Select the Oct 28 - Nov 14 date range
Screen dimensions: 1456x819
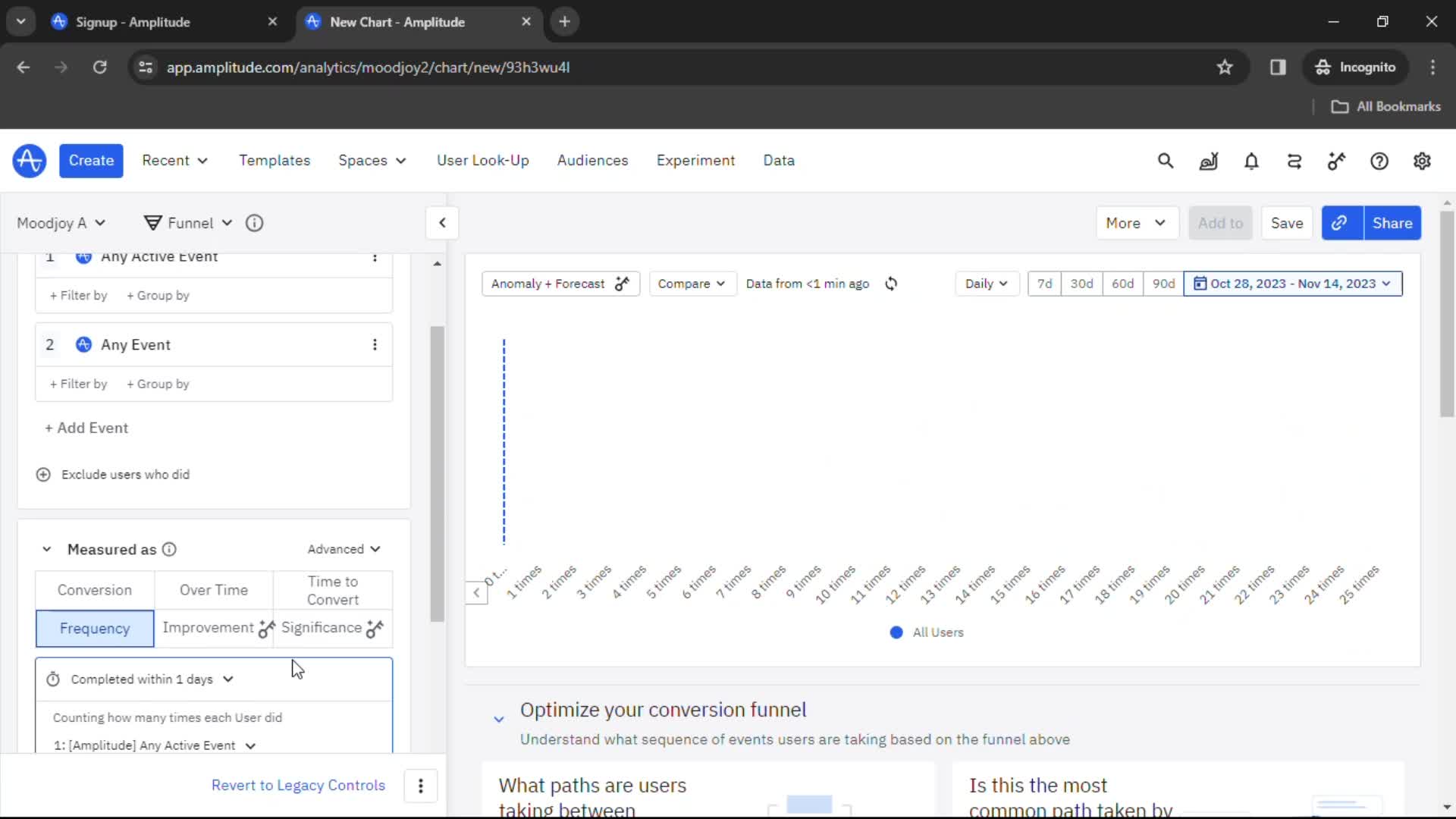(1293, 283)
